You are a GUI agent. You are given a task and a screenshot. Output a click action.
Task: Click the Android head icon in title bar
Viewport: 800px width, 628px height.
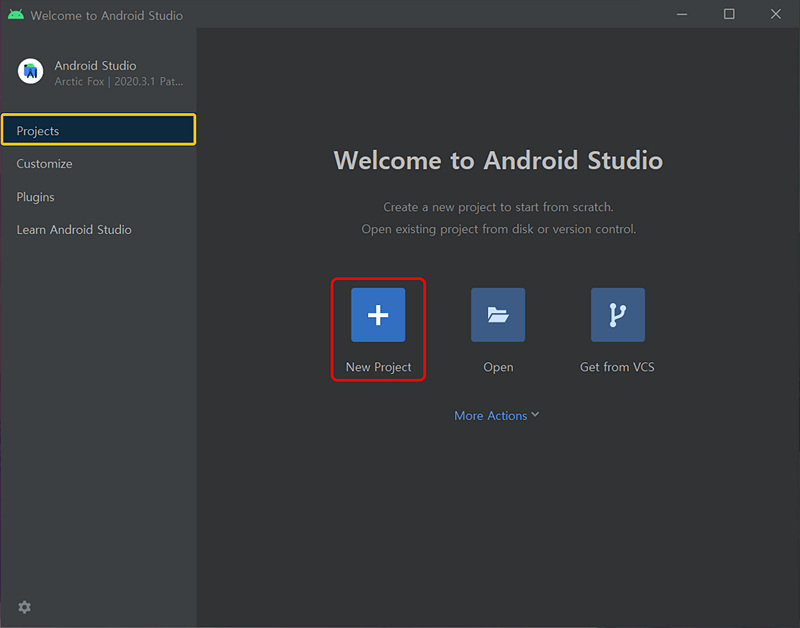point(16,14)
